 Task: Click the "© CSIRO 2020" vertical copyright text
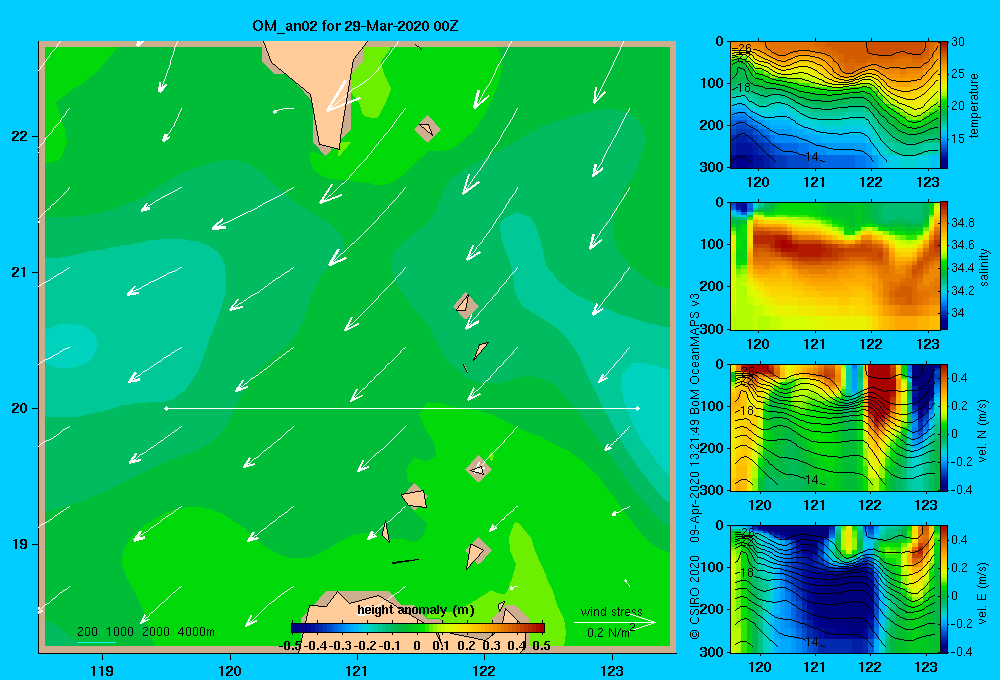695,596
